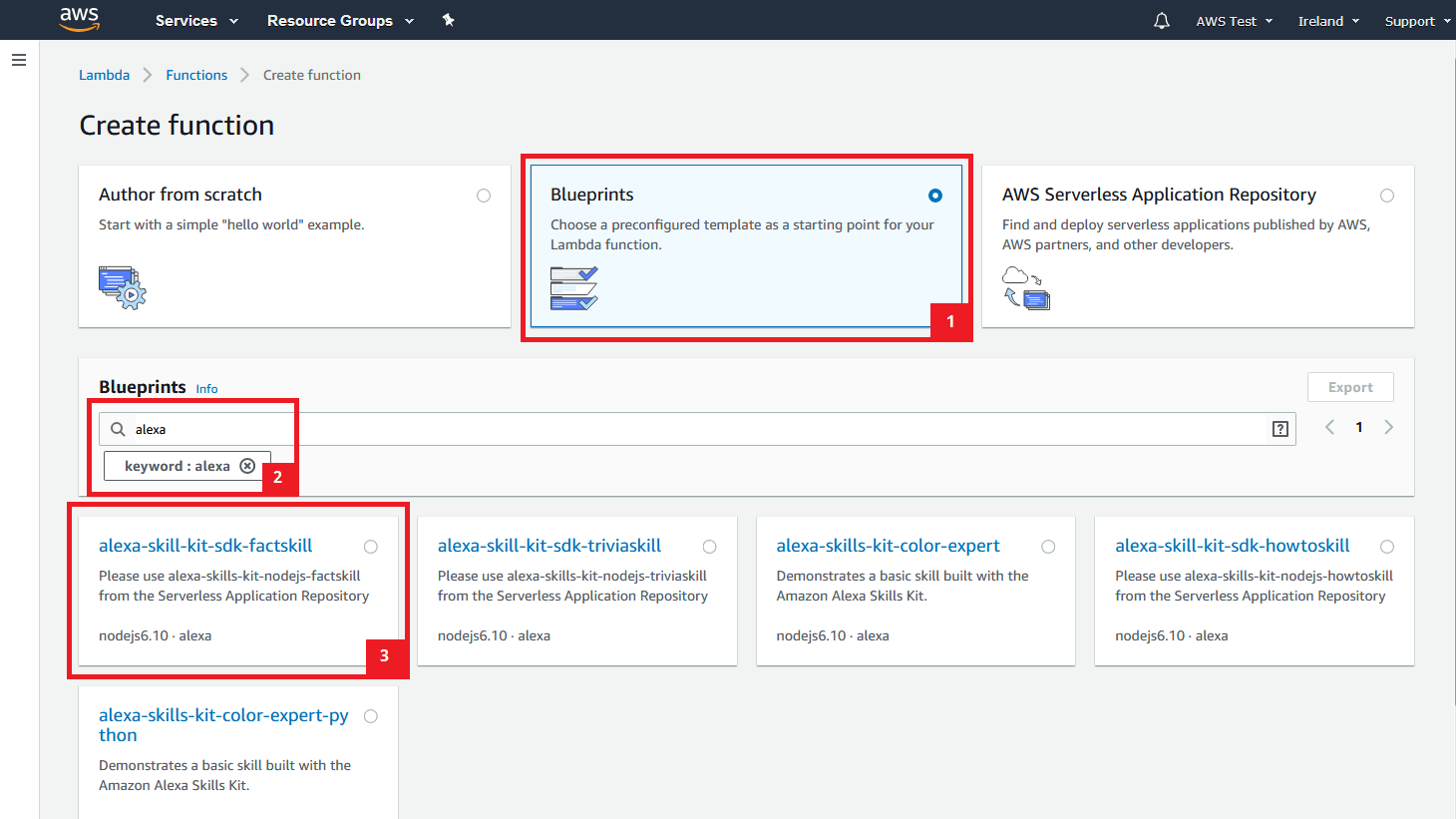Open the notifications bell
Image resolution: width=1456 pixels, height=819 pixels.
point(1162,20)
